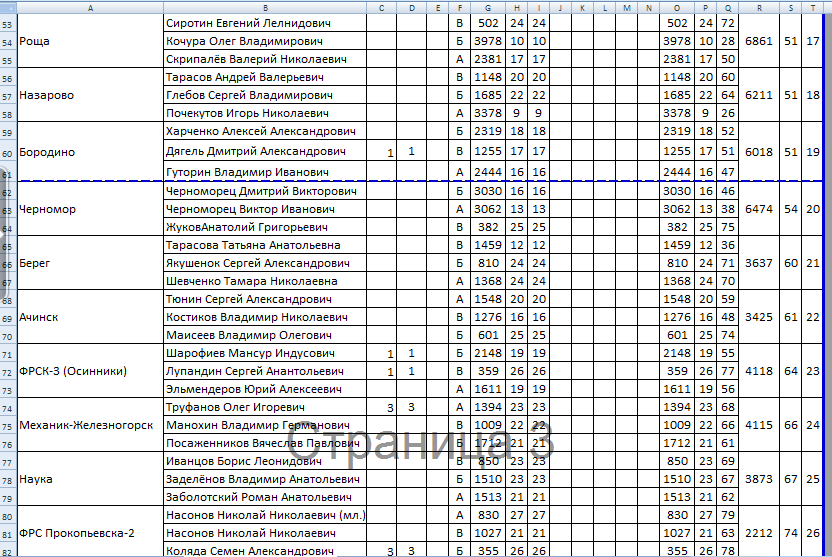Select column A header

pos(91,7)
